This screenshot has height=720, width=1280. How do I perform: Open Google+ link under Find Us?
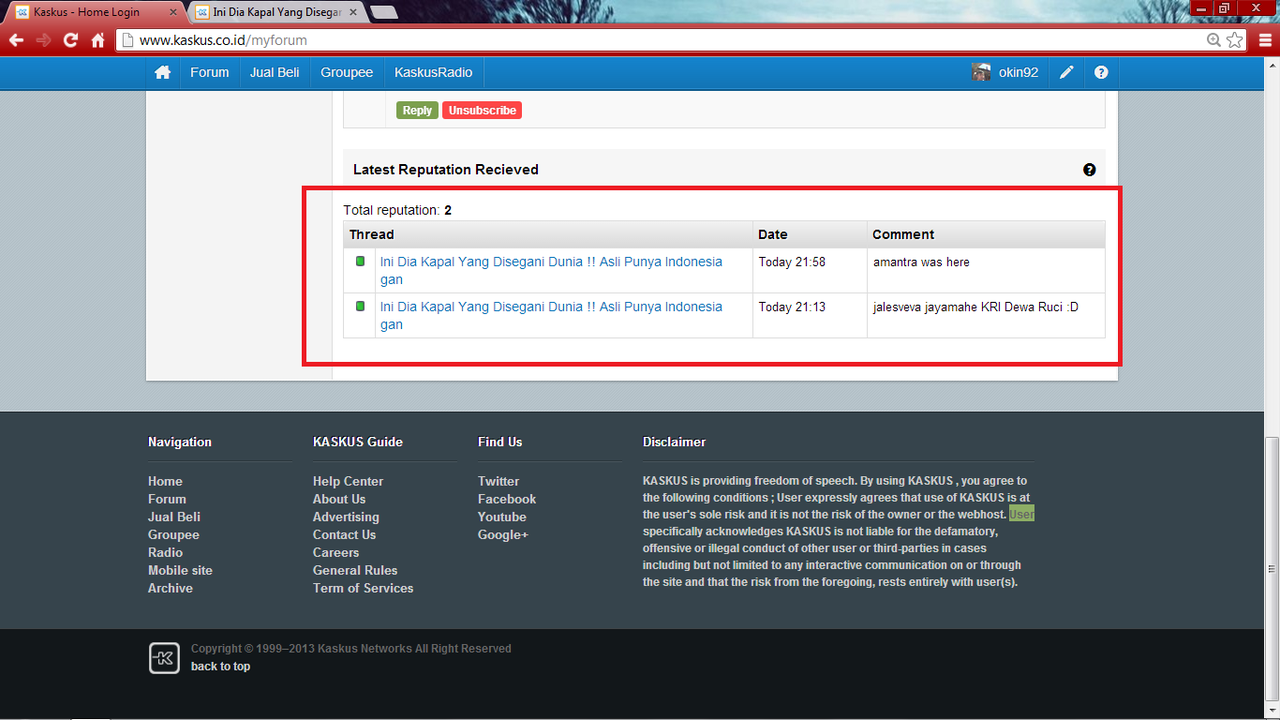click(x=503, y=535)
